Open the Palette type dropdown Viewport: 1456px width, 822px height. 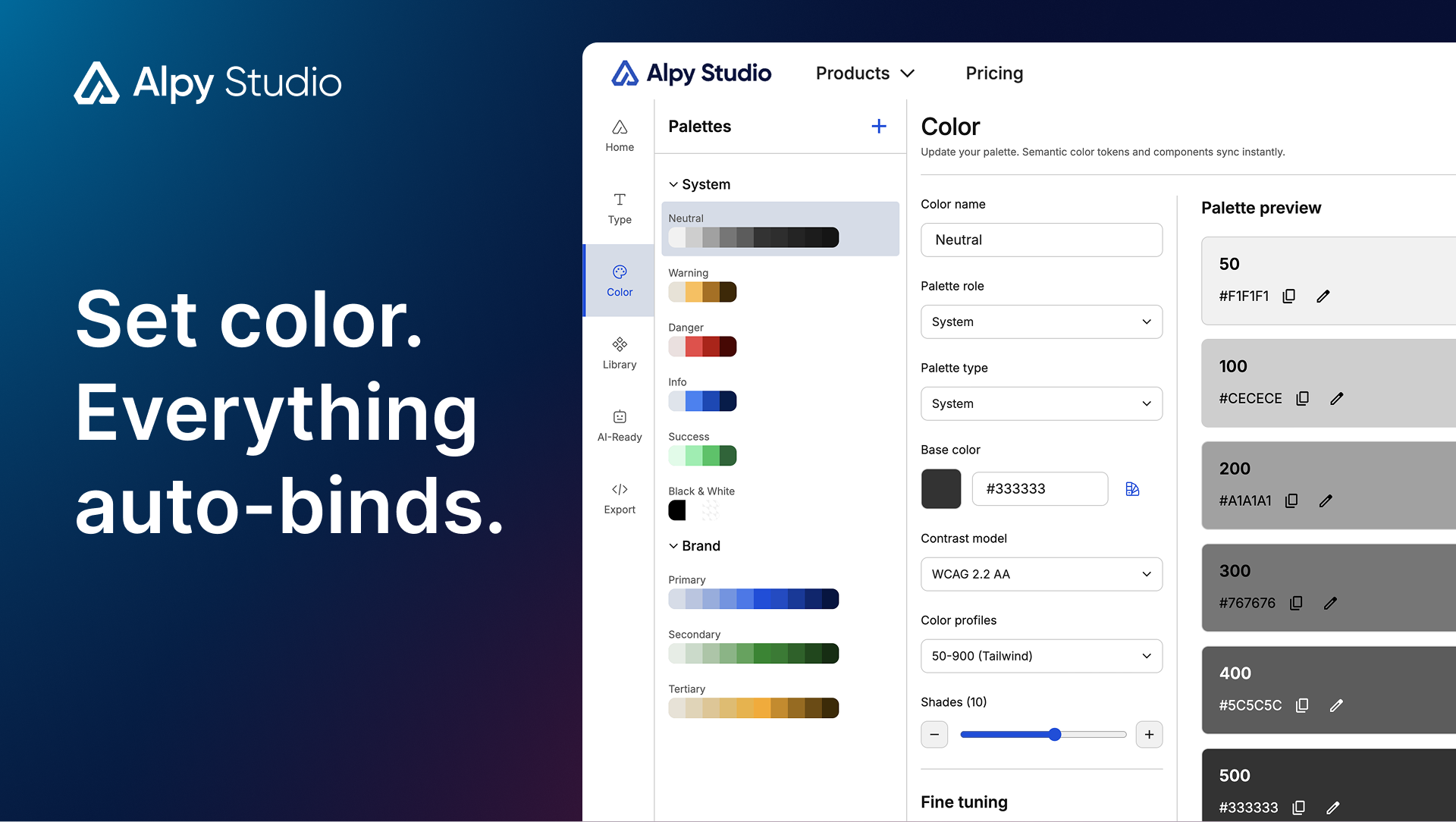point(1041,403)
